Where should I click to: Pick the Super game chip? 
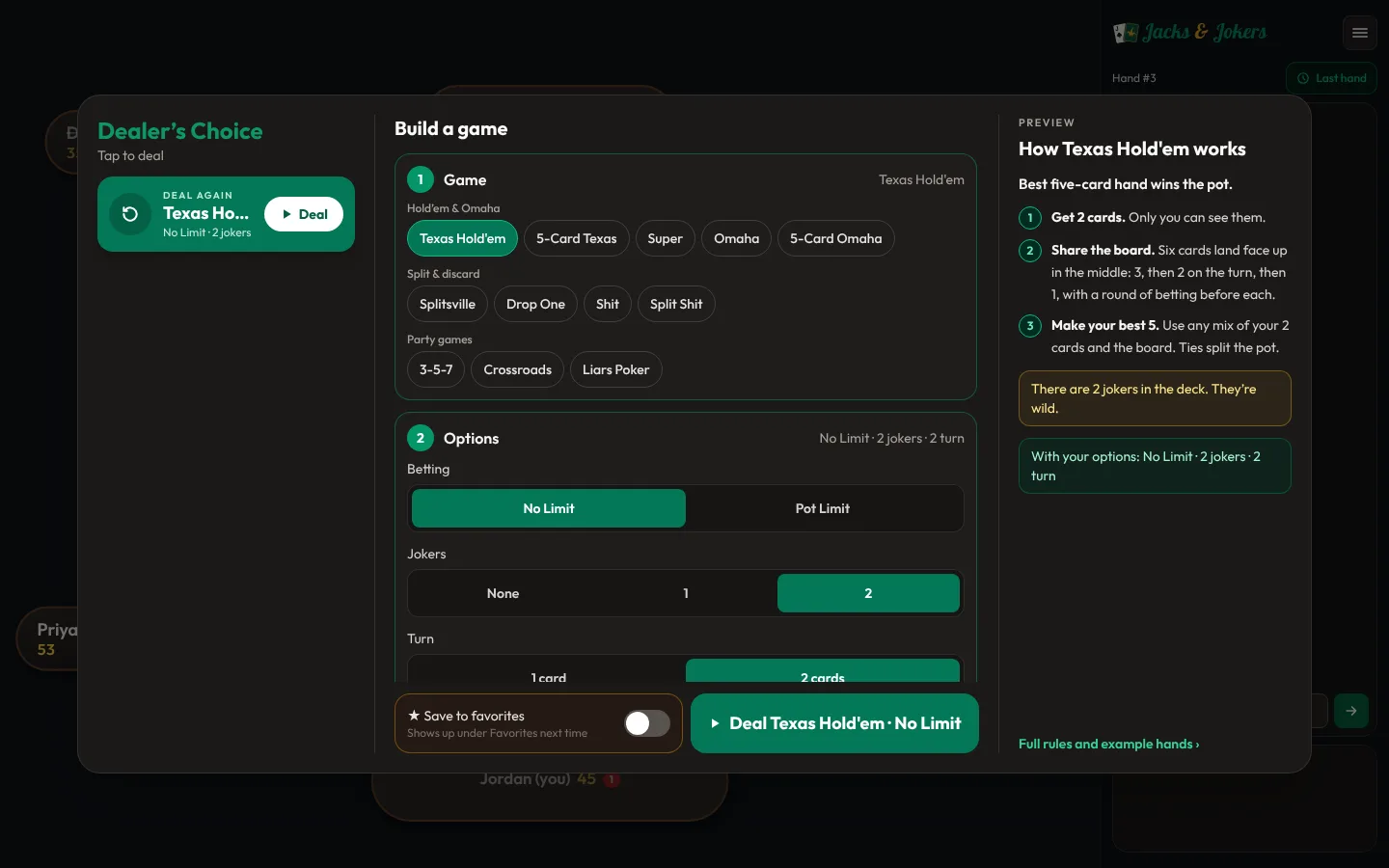(666, 238)
